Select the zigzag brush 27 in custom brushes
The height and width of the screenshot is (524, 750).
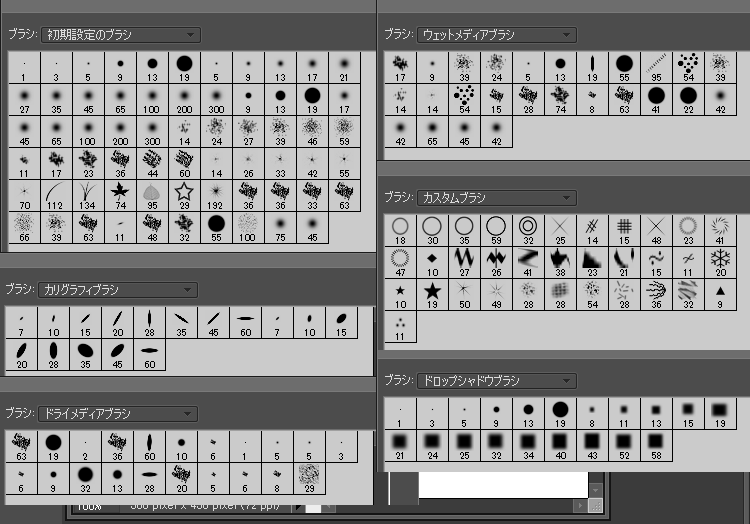[464, 263]
